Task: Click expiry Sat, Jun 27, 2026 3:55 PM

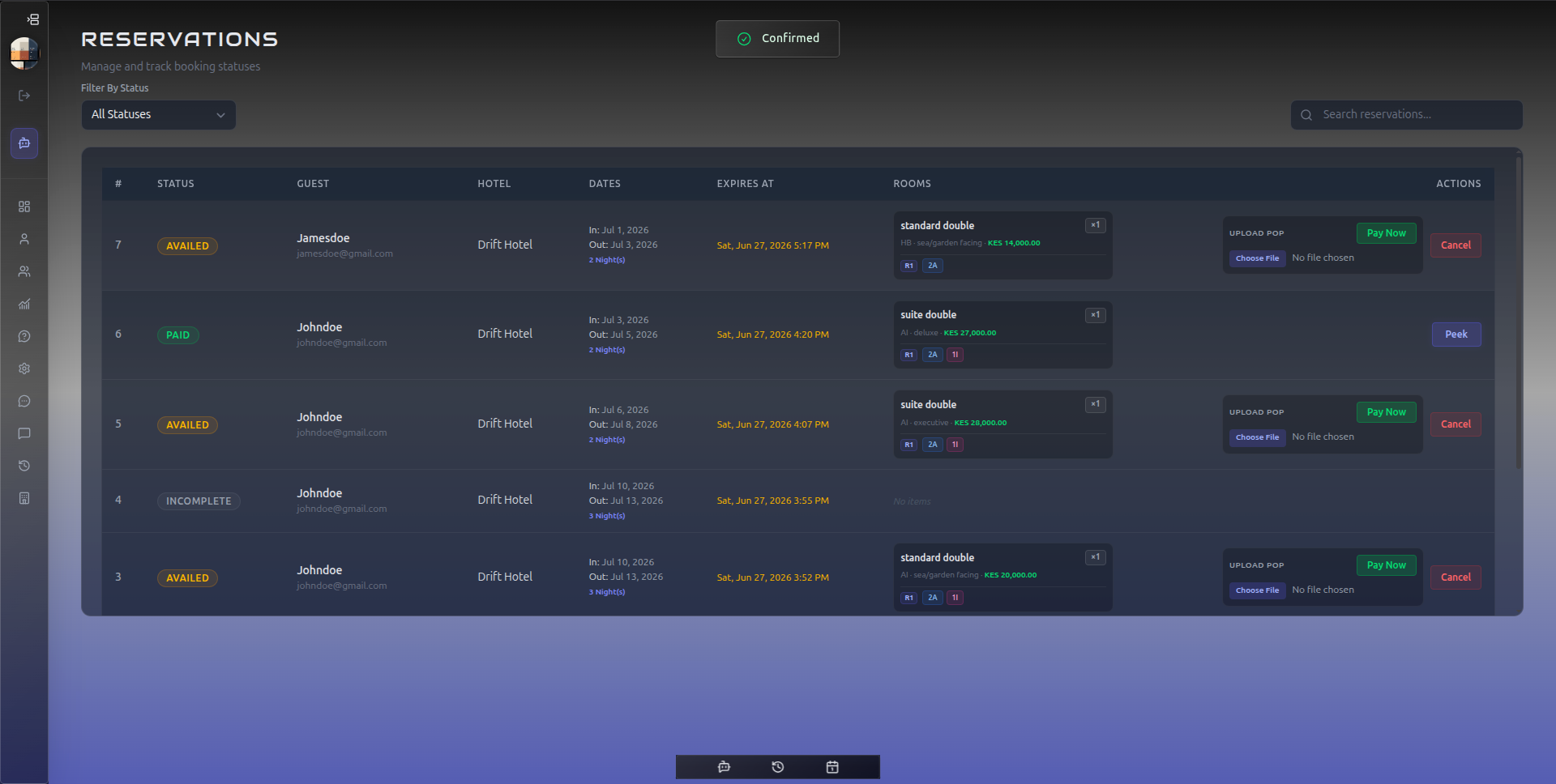Action: (772, 501)
